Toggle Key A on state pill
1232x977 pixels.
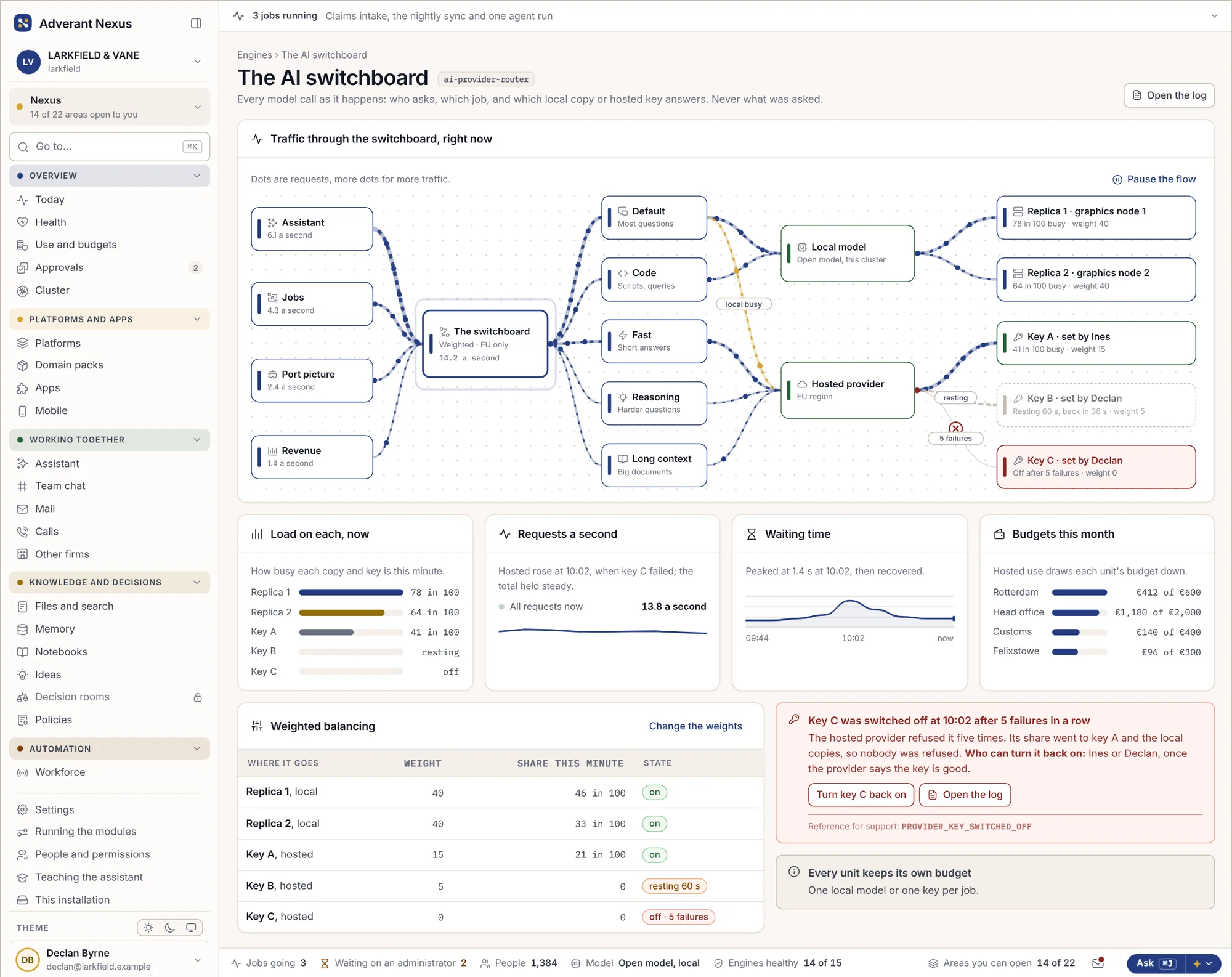point(654,854)
